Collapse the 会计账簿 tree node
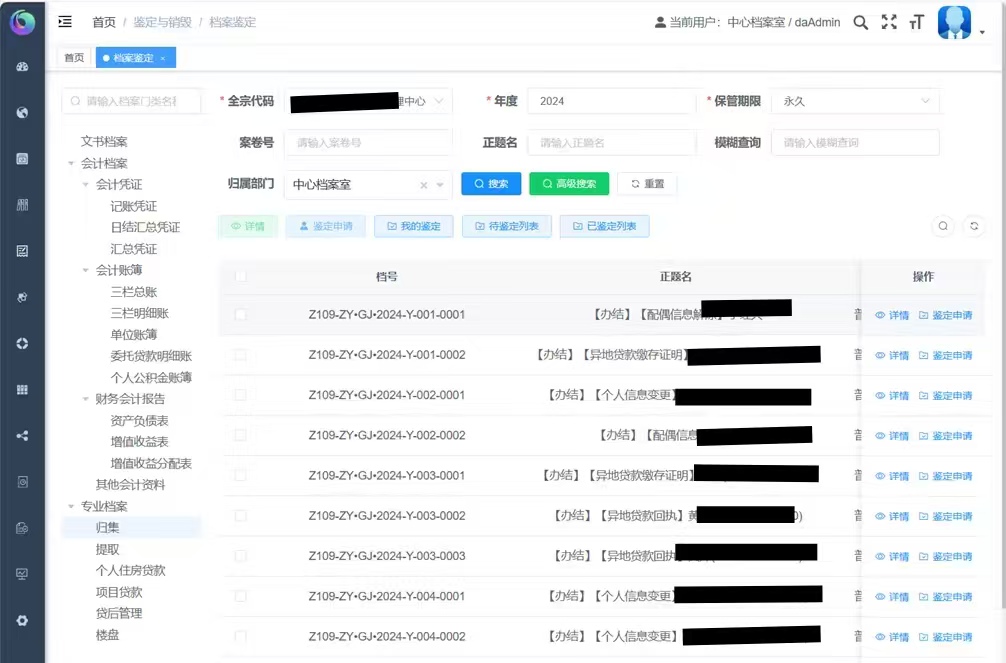The height and width of the screenshot is (663, 1006). click(x=86, y=270)
